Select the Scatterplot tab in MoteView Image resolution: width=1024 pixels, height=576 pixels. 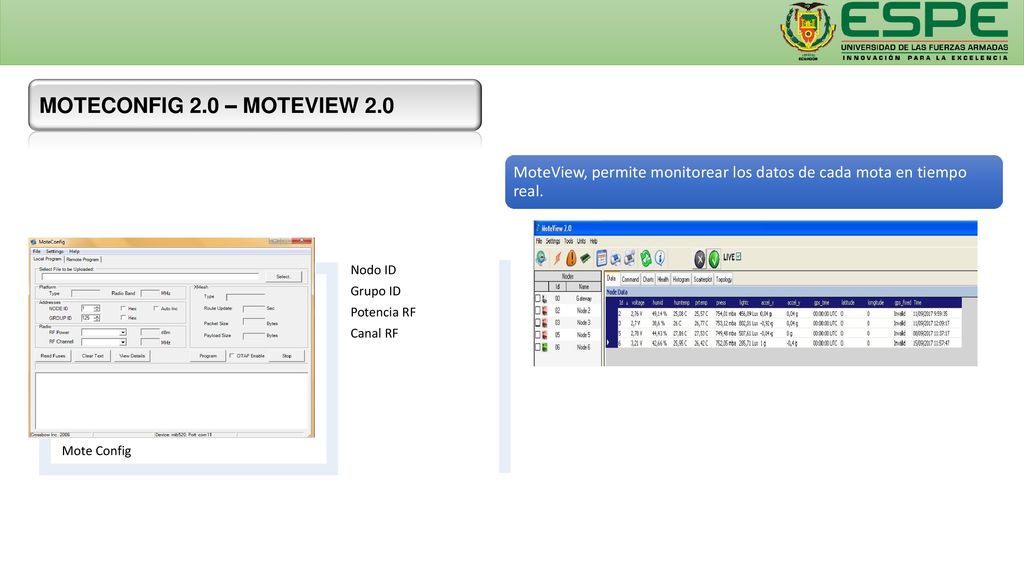coord(703,279)
